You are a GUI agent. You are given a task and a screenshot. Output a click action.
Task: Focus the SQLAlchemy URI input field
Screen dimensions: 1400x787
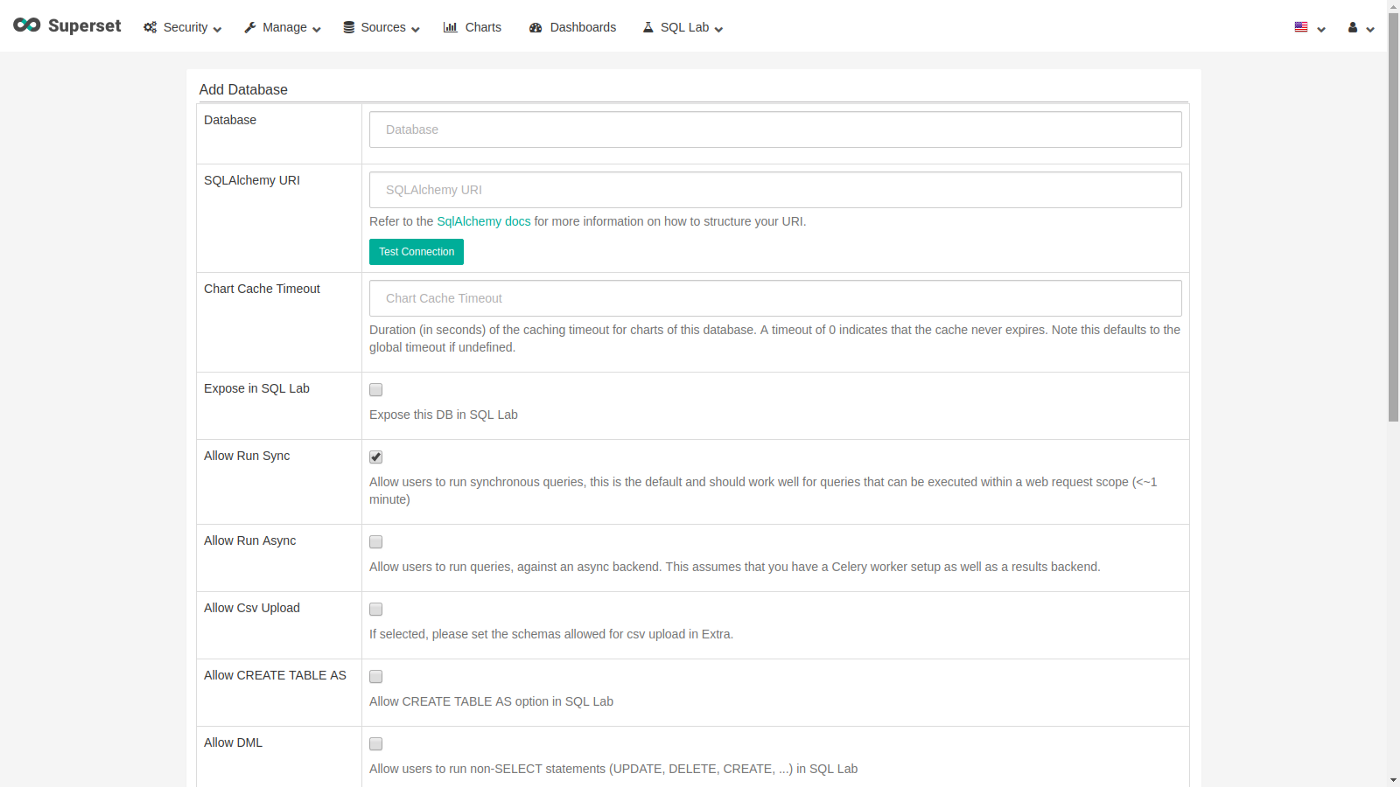775,190
